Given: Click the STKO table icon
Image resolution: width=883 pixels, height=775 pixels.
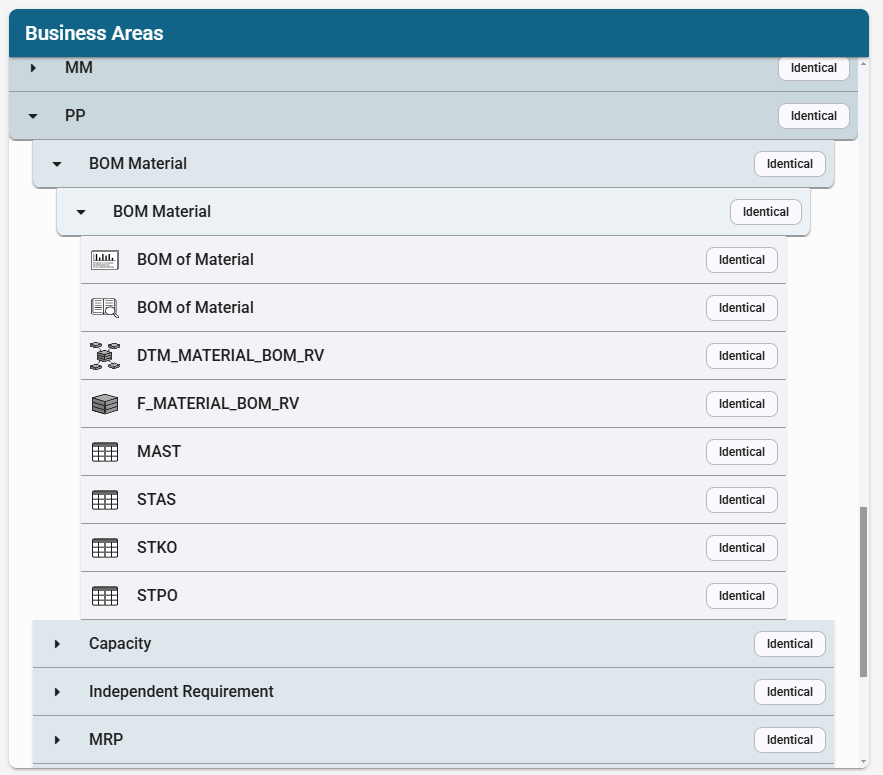Looking at the screenshot, I should (x=104, y=548).
